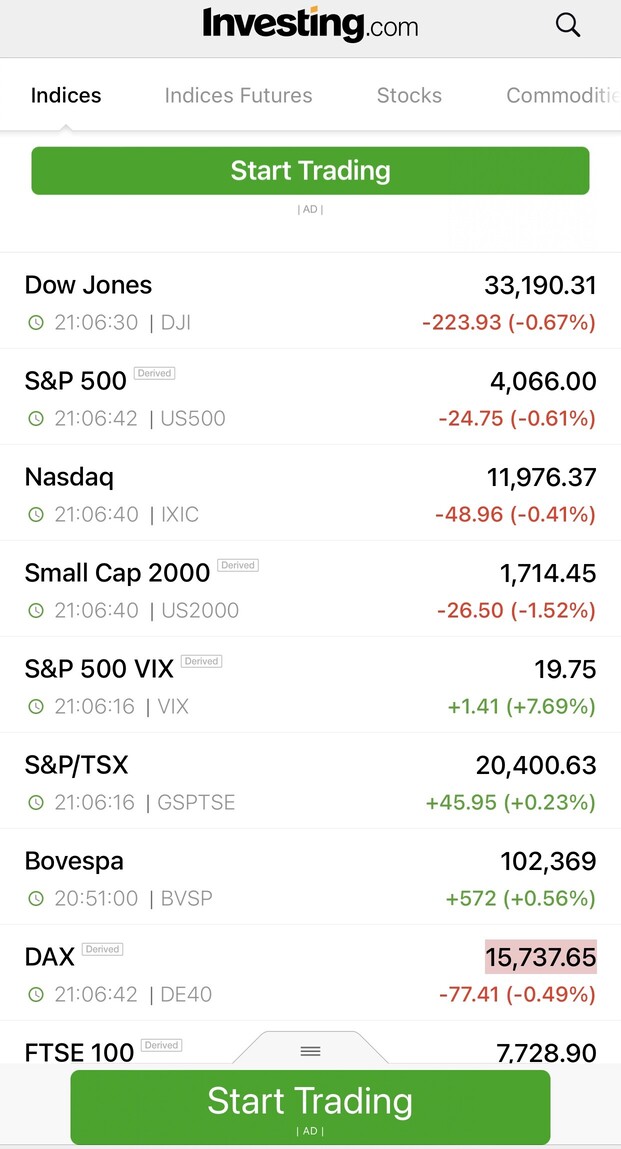621x1149 pixels.
Task: Open the search magnifier icon
Action: [568, 25]
